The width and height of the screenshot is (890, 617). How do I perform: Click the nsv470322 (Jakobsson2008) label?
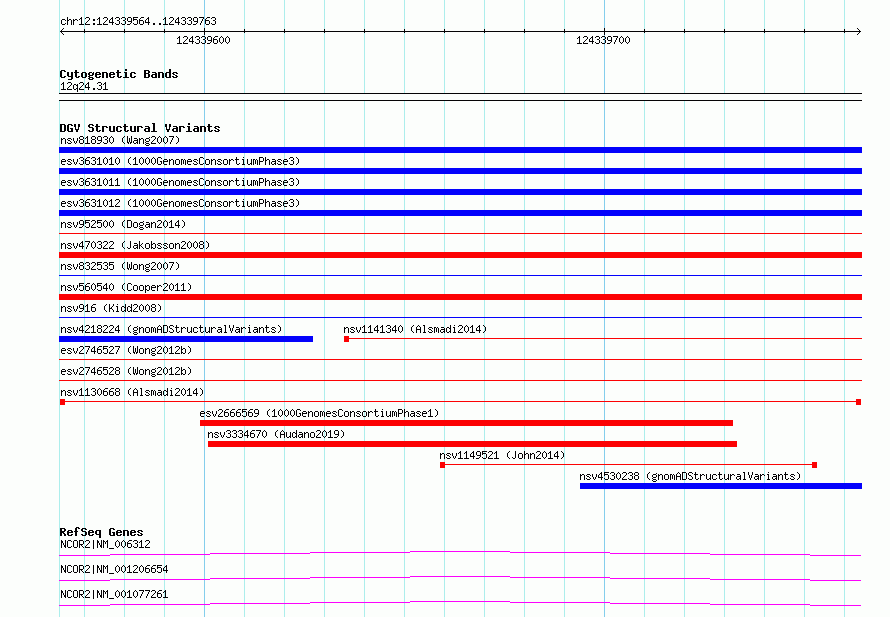coord(135,245)
